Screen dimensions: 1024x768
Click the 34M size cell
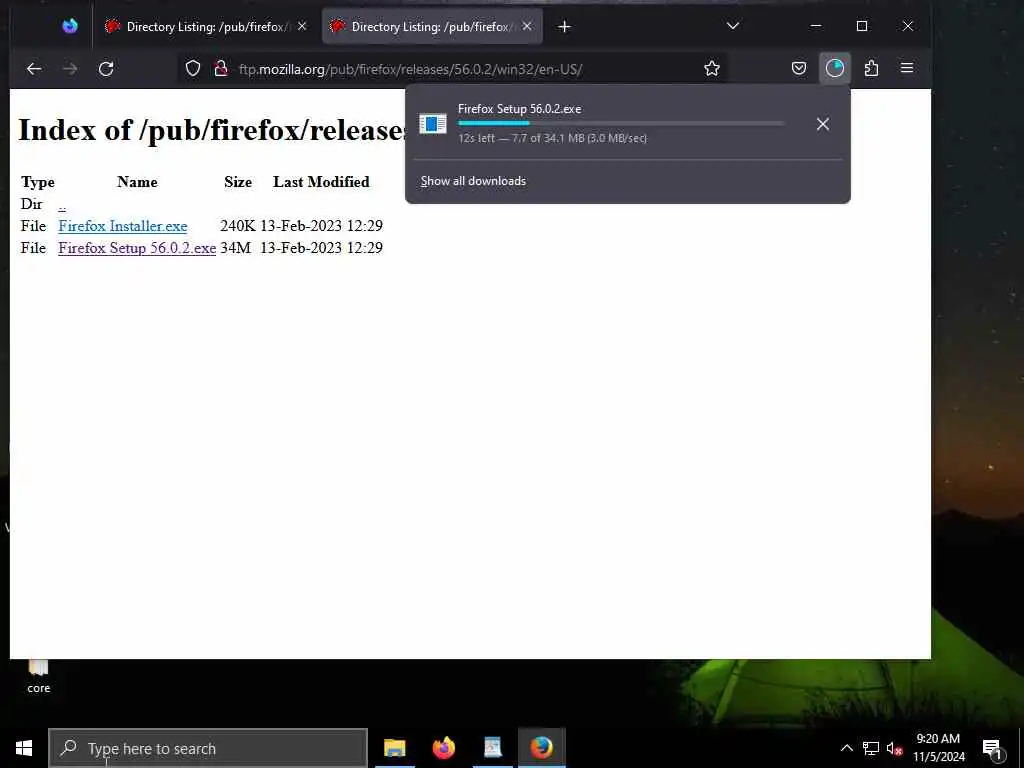(235, 248)
